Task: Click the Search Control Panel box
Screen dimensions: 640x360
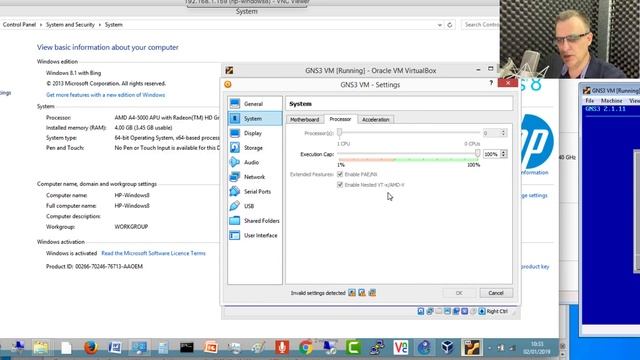Action: coord(481,24)
